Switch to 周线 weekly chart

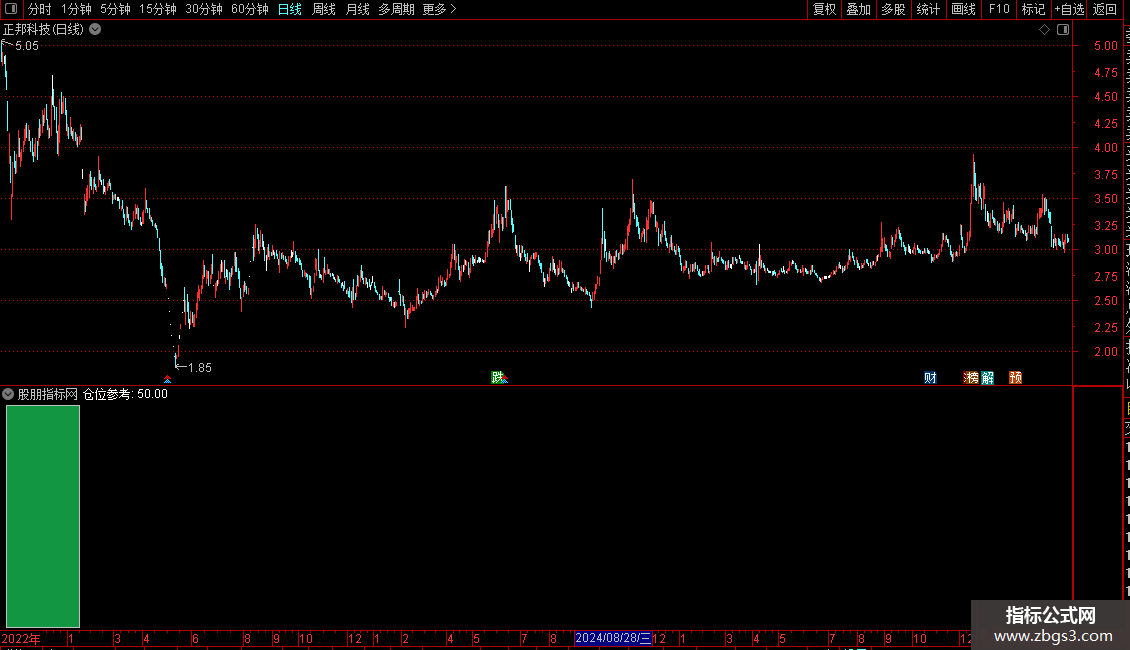(324, 9)
